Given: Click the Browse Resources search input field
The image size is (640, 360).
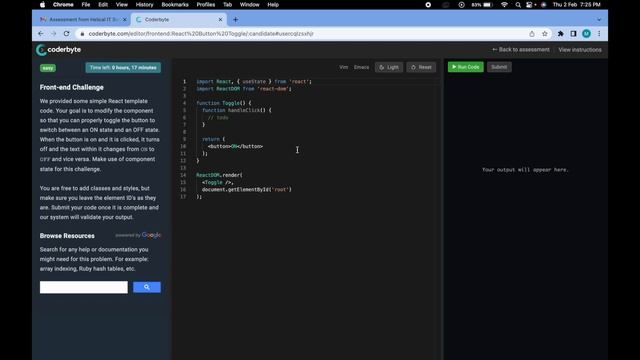Looking at the screenshot, I should coord(84,287).
